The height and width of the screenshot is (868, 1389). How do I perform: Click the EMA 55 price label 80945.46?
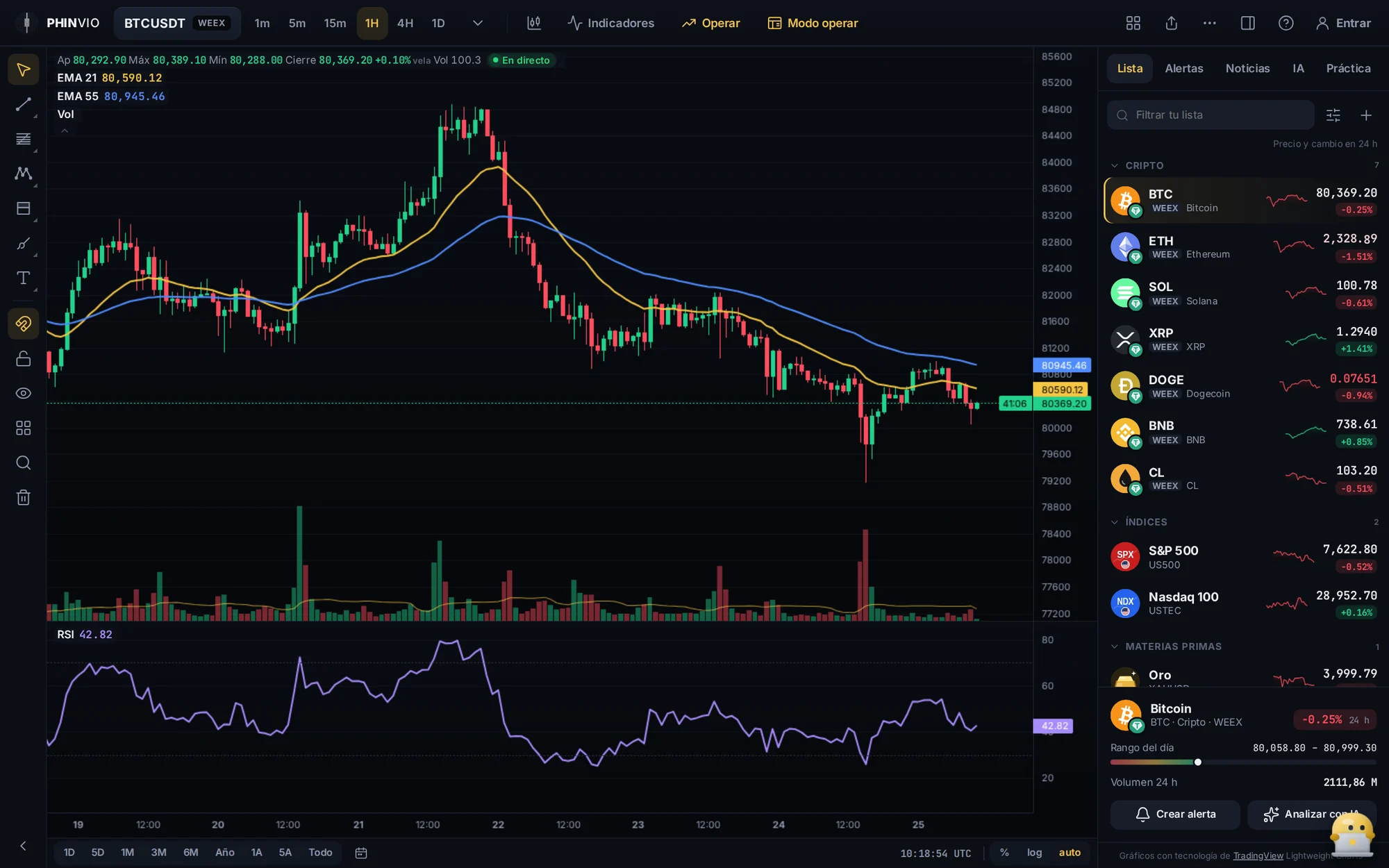click(x=1063, y=365)
